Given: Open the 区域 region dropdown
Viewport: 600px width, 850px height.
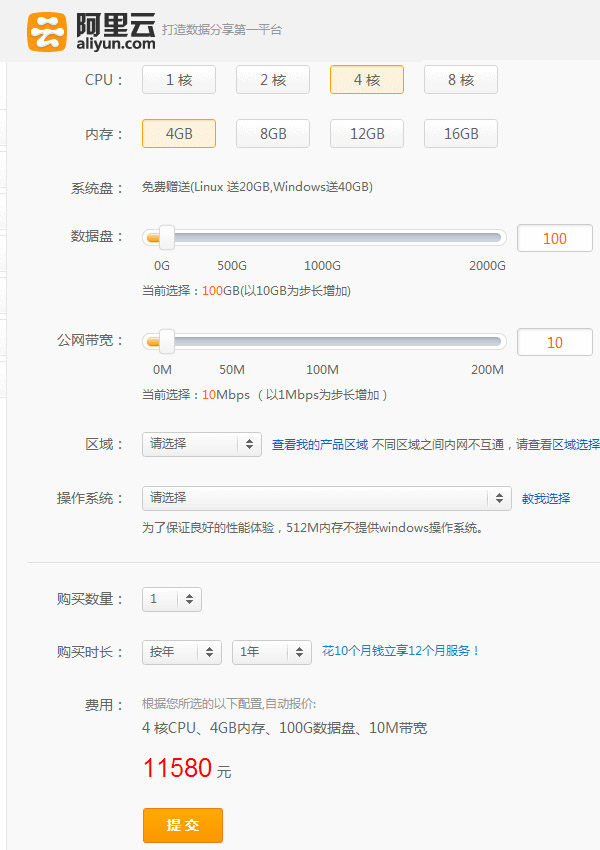Looking at the screenshot, I should (202, 444).
